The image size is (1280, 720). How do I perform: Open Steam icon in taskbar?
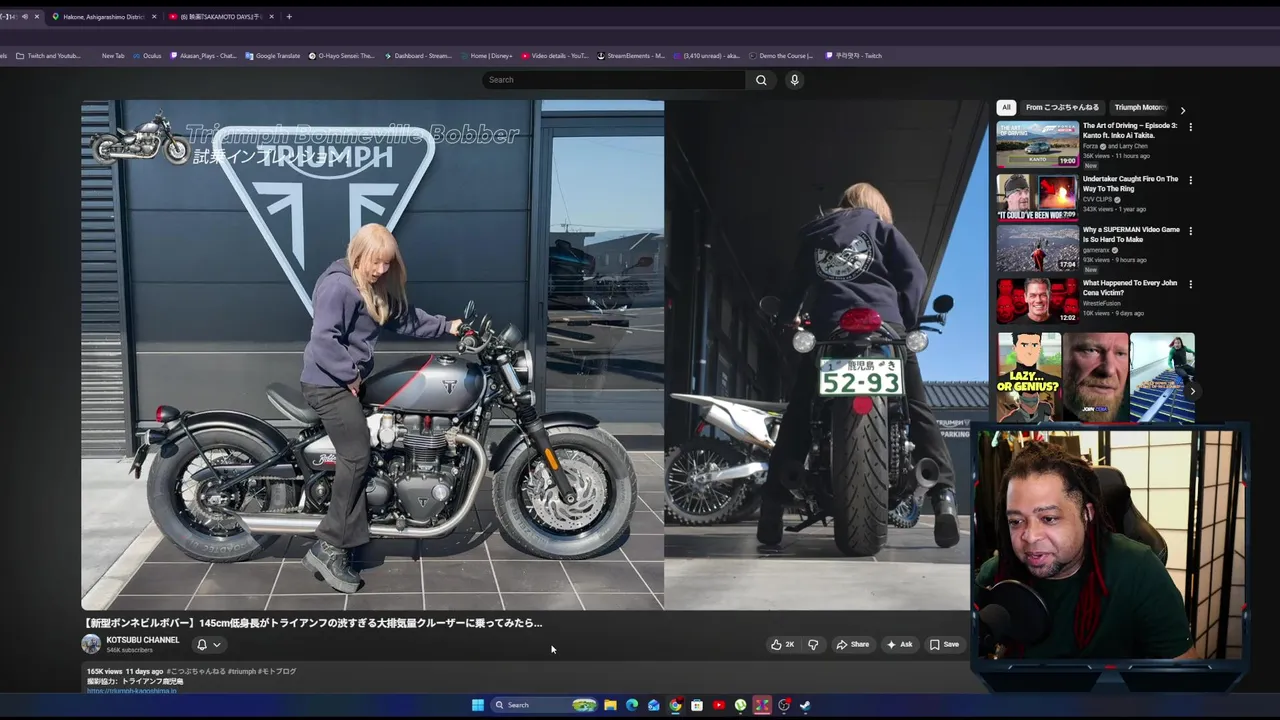[805, 705]
